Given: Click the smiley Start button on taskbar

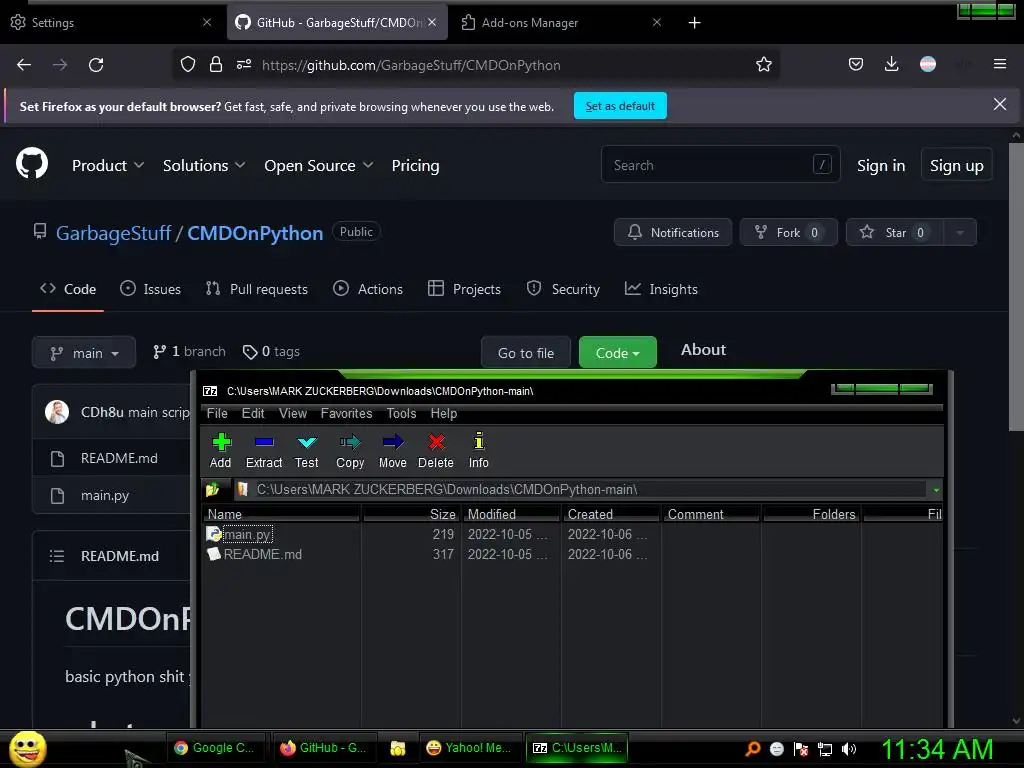Looking at the screenshot, I should (x=27, y=748).
